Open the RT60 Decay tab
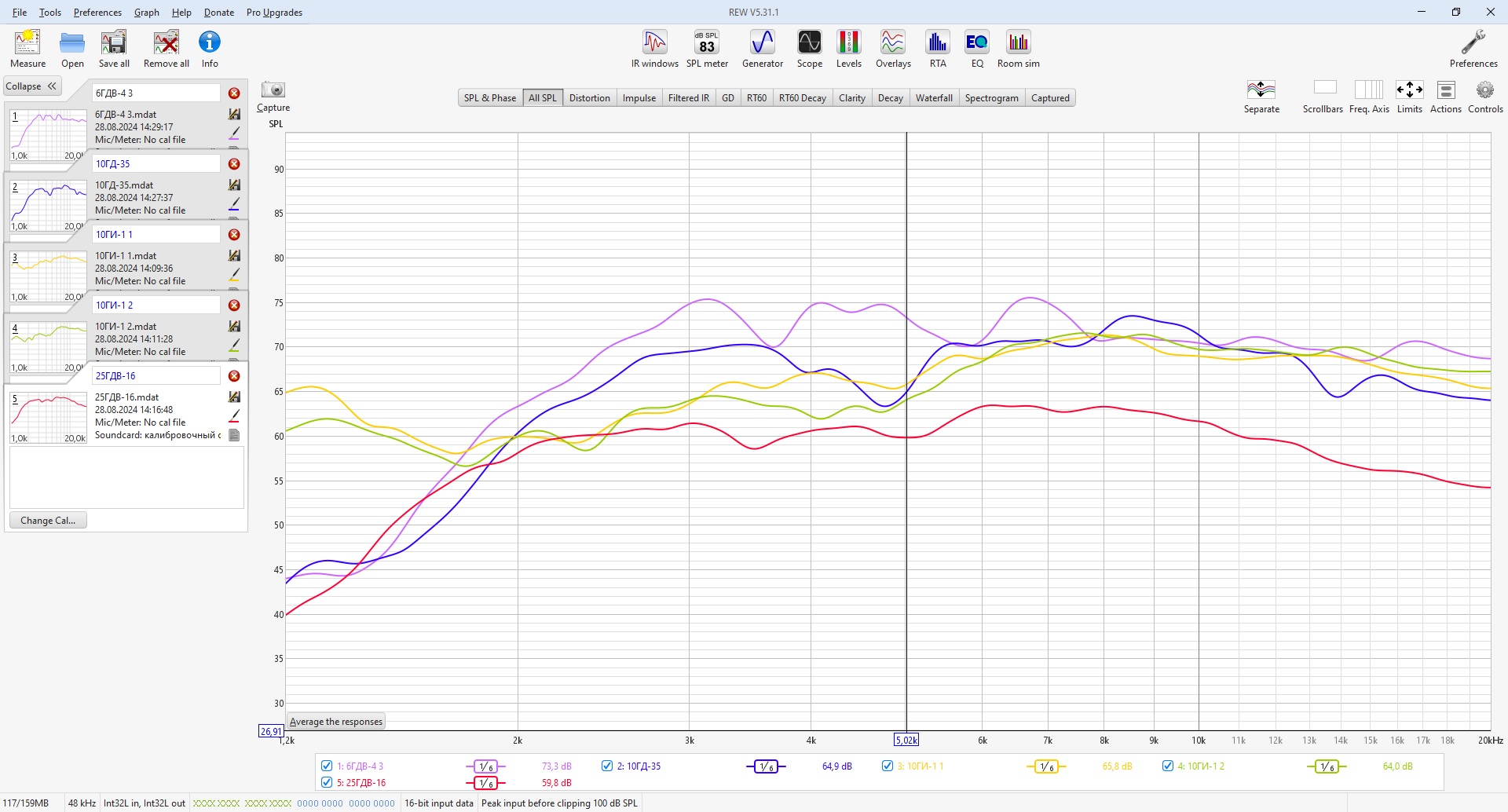This screenshot has height=812, width=1508. 803,98
